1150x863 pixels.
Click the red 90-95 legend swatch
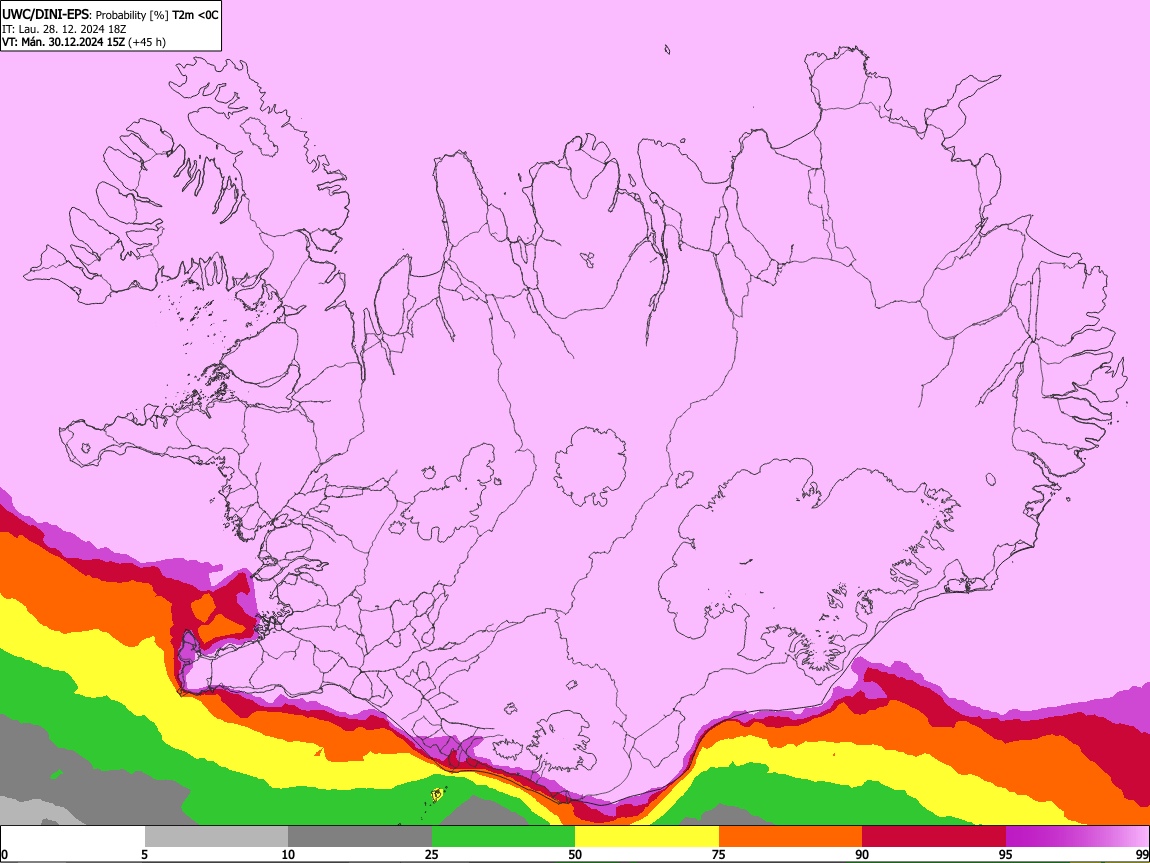[934, 837]
